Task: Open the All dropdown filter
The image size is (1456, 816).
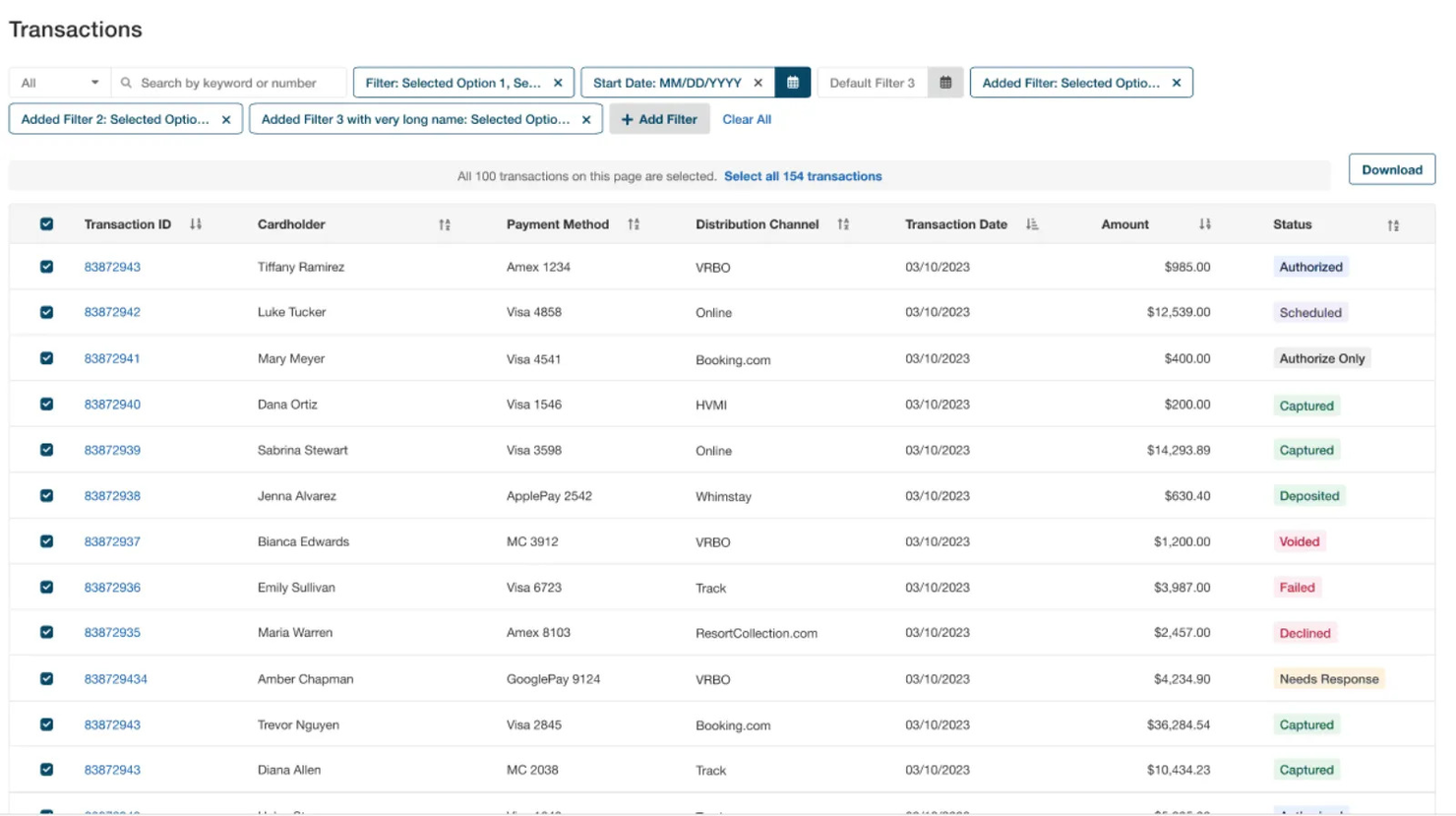Action: tap(59, 82)
